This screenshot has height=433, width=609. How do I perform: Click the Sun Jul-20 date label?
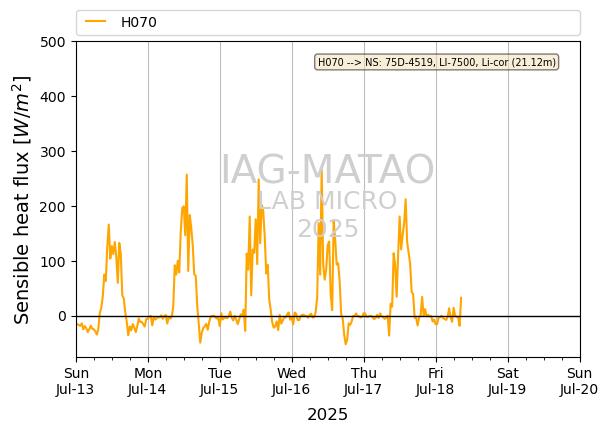[579, 381]
